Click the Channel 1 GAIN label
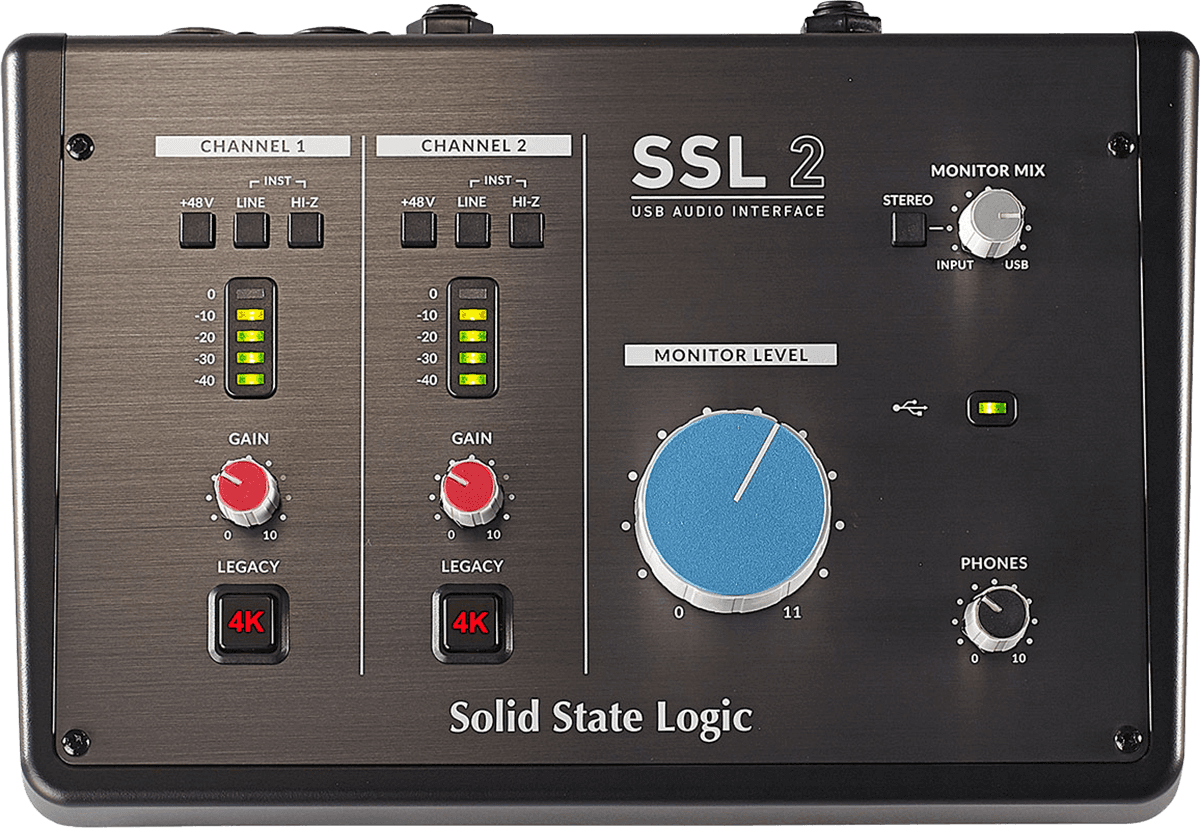1200x828 pixels. click(248, 438)
